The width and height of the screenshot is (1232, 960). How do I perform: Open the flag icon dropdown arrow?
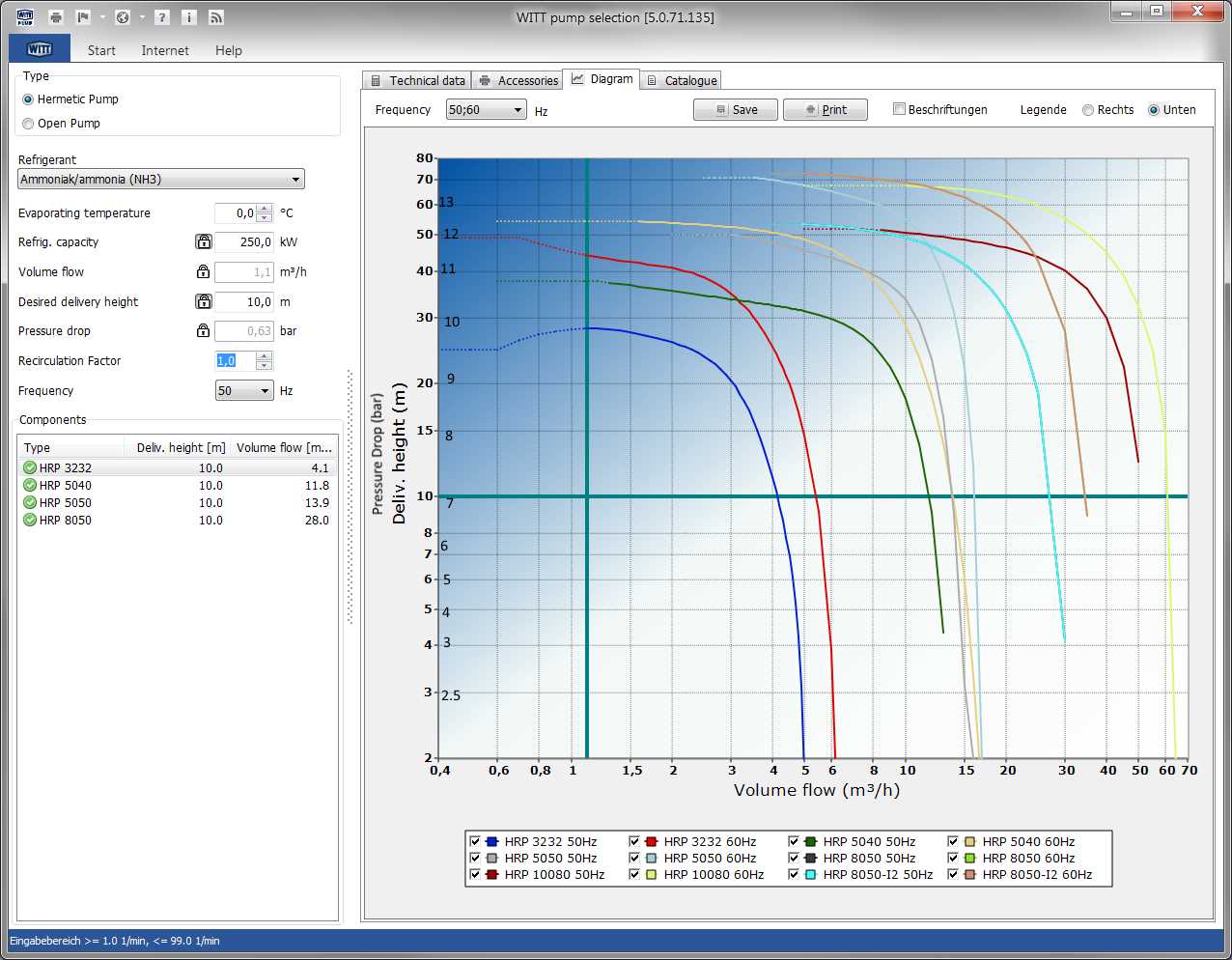tap(102, 17)
